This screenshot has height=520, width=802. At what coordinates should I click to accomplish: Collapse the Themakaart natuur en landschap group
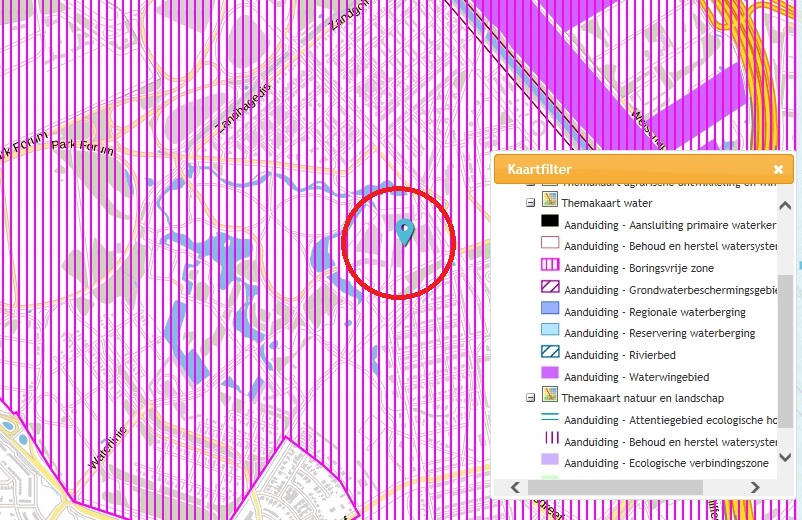tap(531, 397)
